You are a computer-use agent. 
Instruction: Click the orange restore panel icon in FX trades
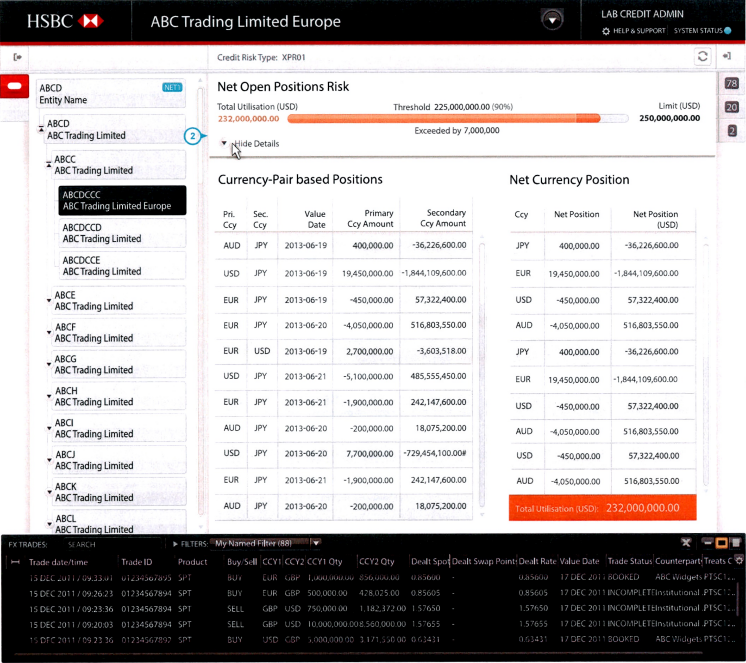pyautogui.click(x=721, y=543)
